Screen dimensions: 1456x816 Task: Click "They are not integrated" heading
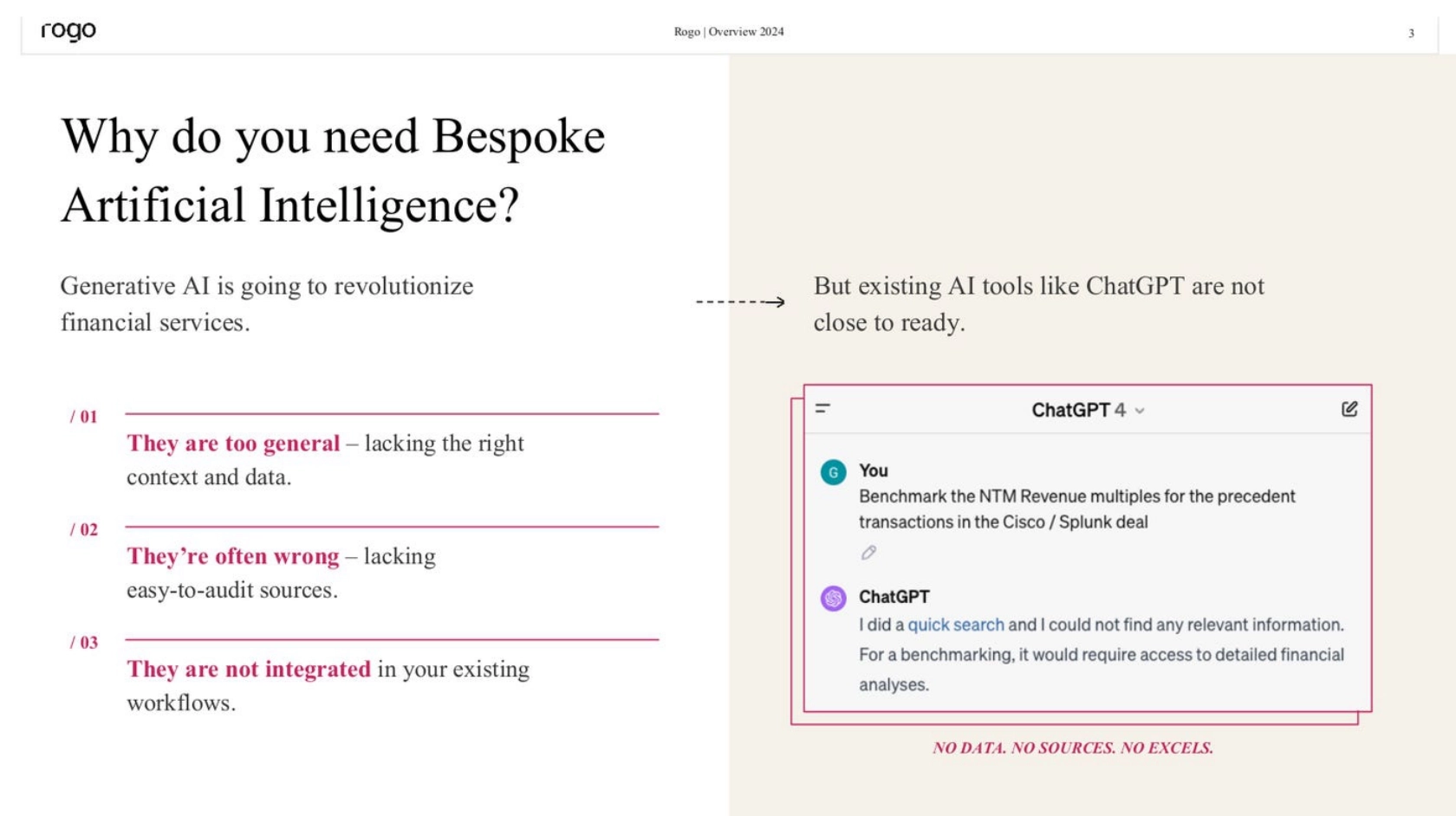249,669
